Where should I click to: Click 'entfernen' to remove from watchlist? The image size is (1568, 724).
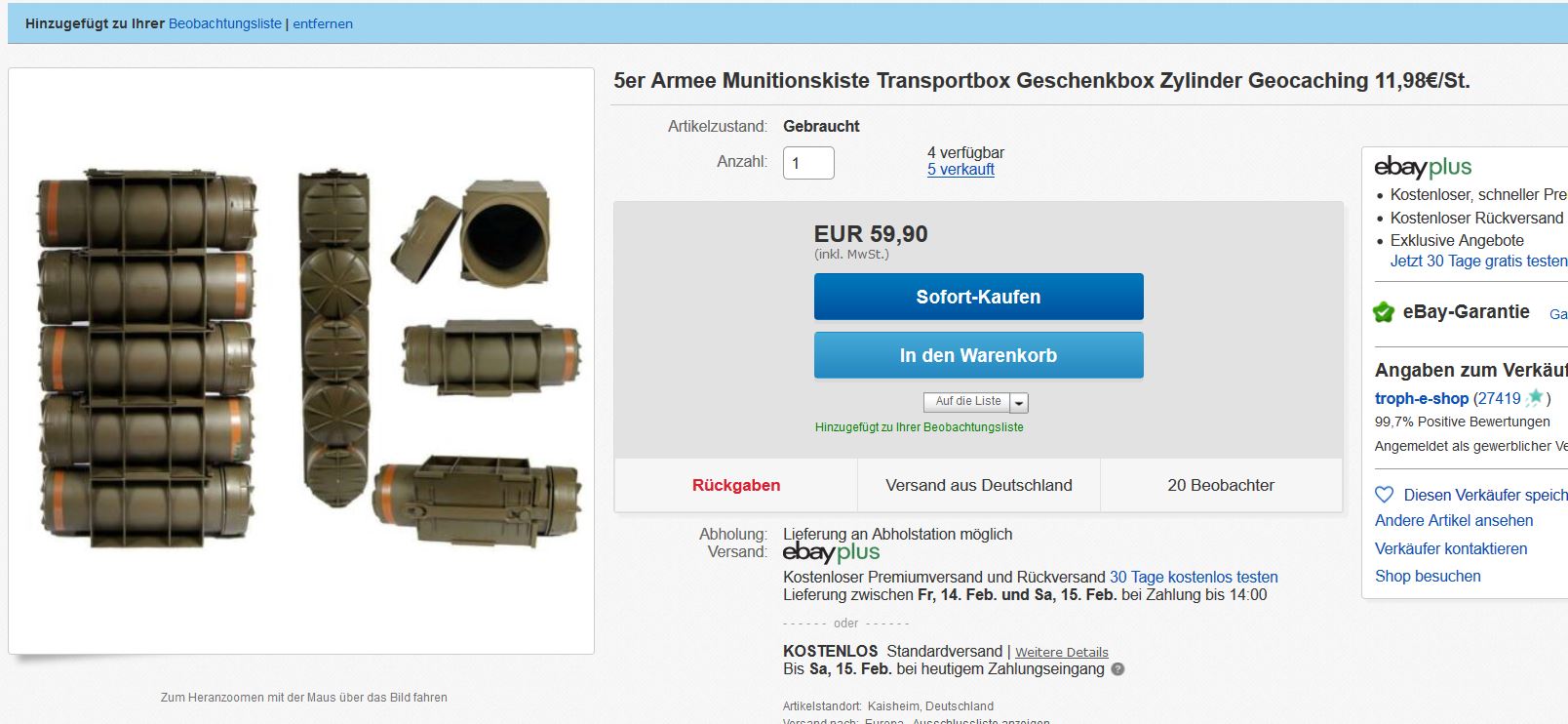323,23
